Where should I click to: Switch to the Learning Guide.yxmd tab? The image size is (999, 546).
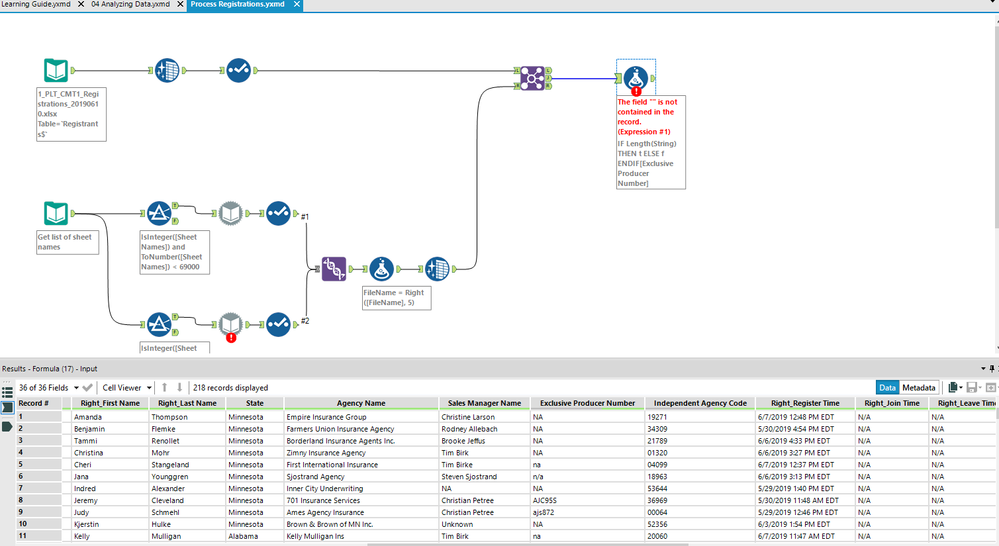click(x=36, y=4)
